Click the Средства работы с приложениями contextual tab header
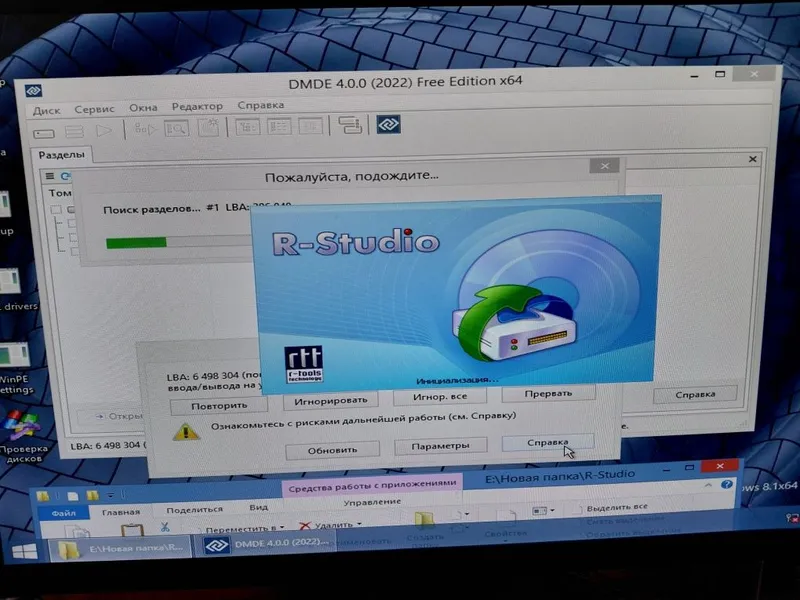Image resolution: width=800 pixels, height=600 pixels. pos(372,485)
